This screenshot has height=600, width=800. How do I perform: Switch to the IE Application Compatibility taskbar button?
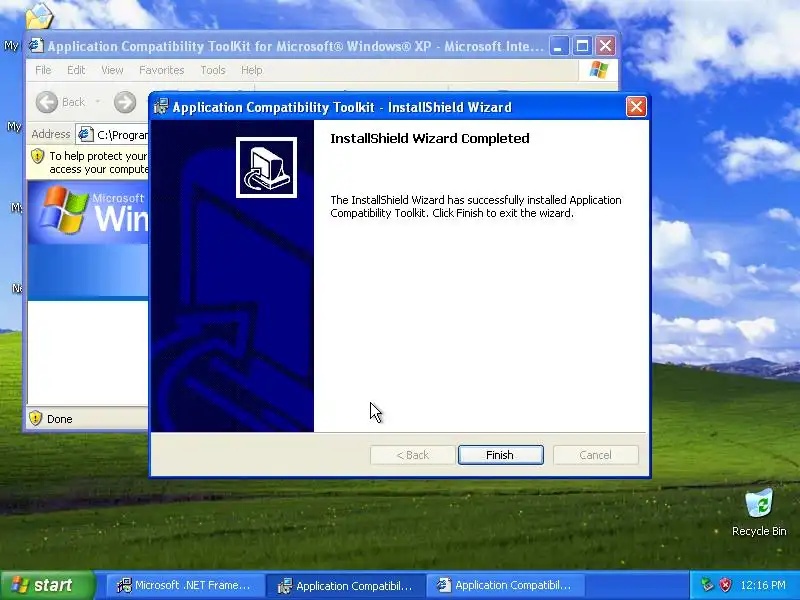click(x=505, y=585)
